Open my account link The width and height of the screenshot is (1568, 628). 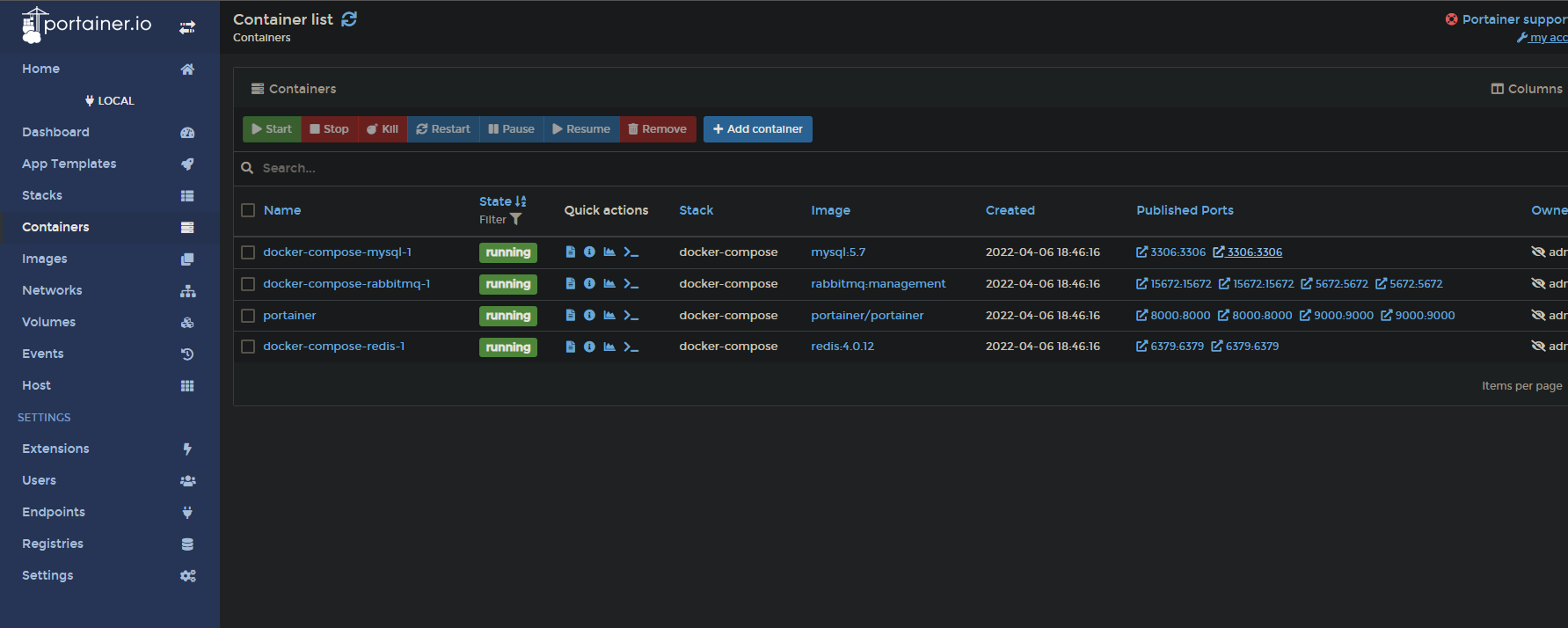pos(1542,38)
